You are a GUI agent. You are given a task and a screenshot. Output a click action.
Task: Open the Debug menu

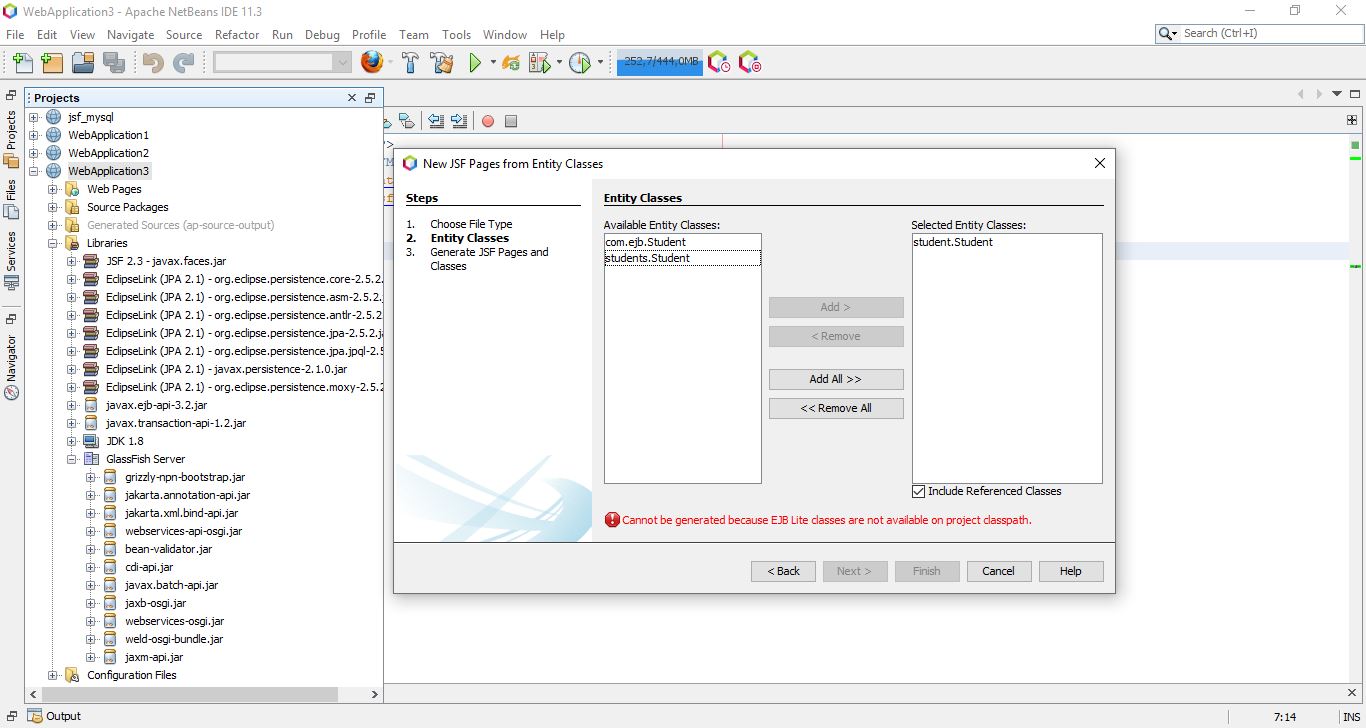[x=322, y=34]
